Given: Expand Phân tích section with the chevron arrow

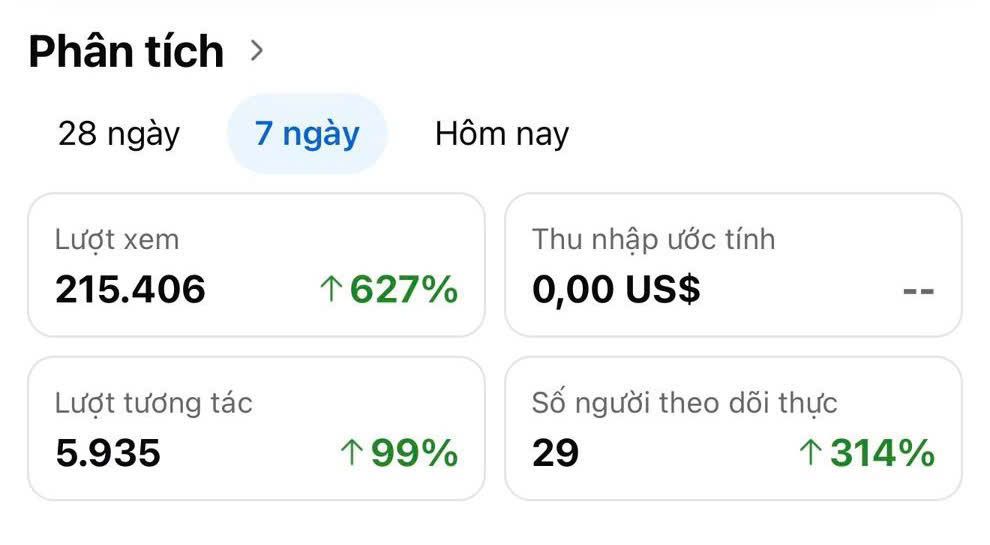Looking at the screenshot, I should (x=257, y=51).
